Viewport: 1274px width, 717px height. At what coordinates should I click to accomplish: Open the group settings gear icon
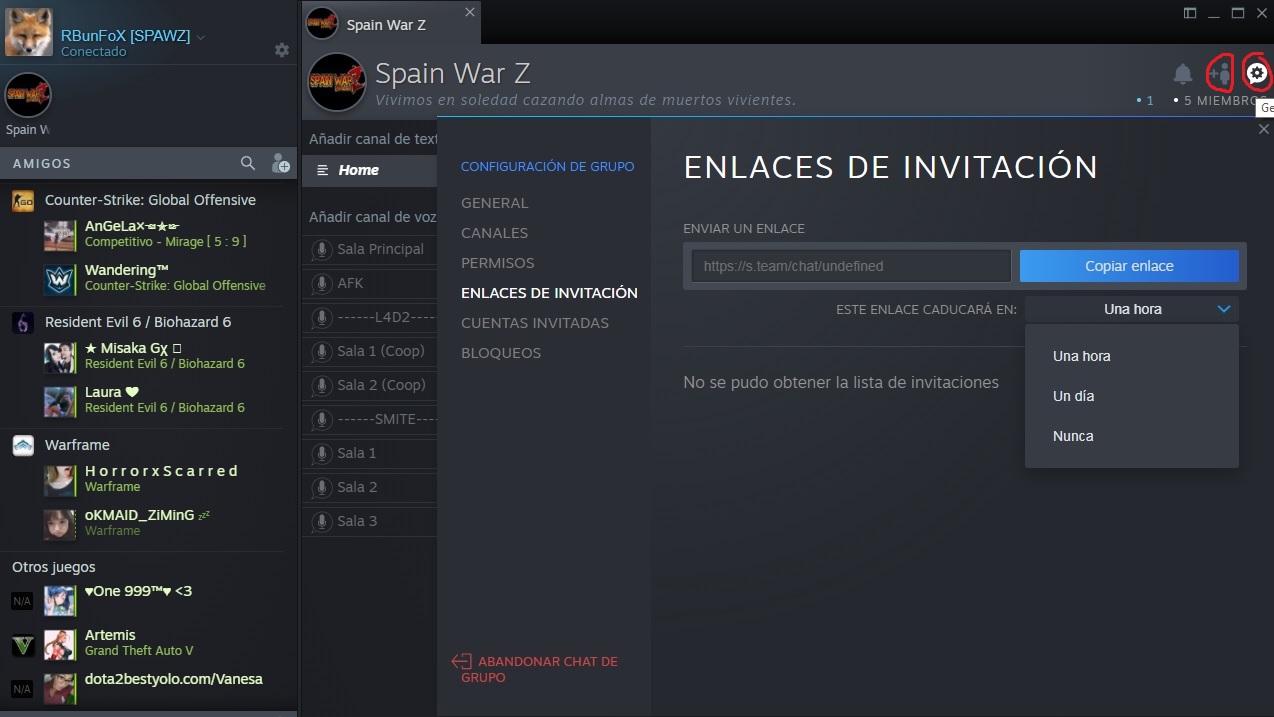tap(1257, 73)
